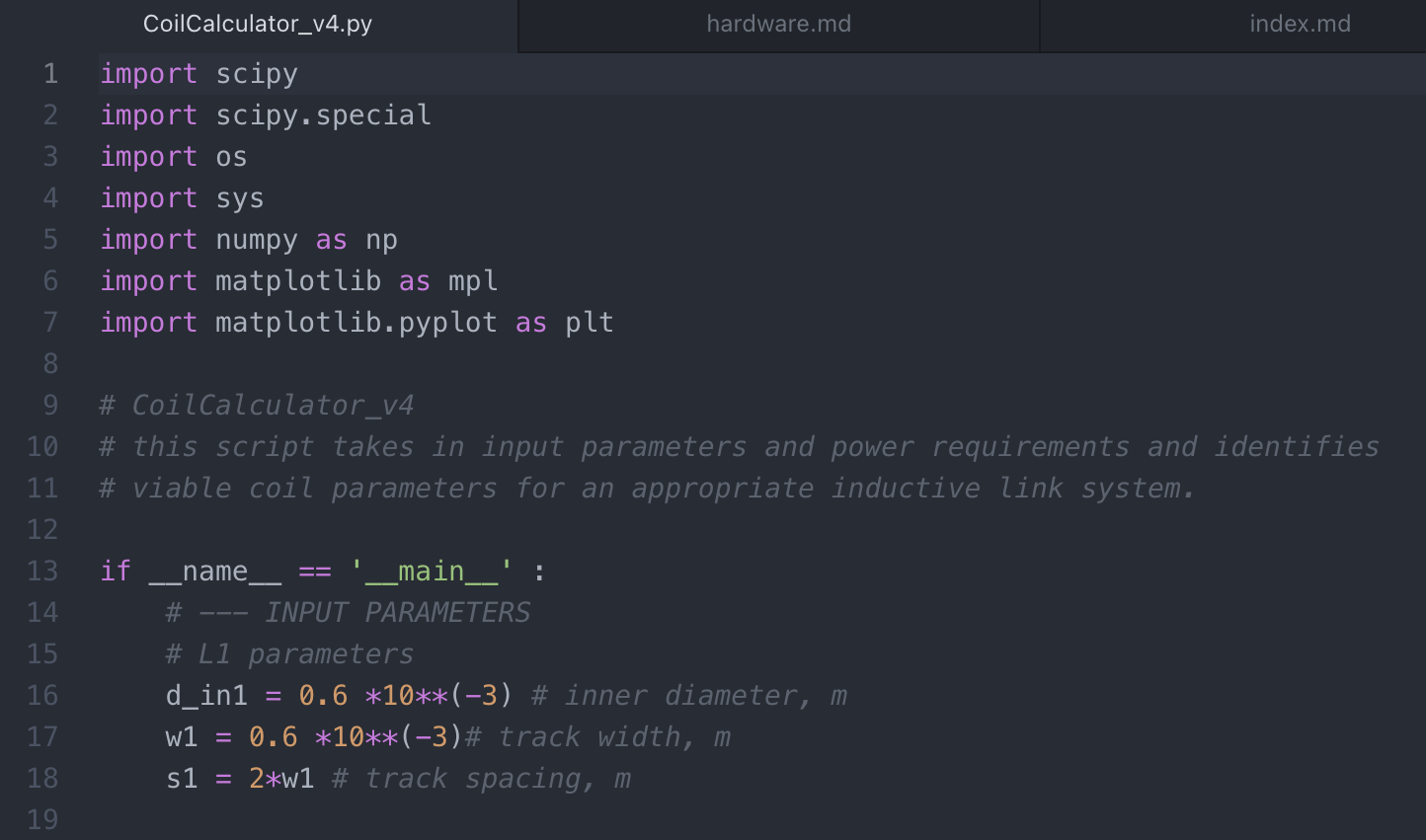The width and height of the screenshot is (1426, 840).
Task: Click line number 16 in the gutter
Action: click(42, 696)
